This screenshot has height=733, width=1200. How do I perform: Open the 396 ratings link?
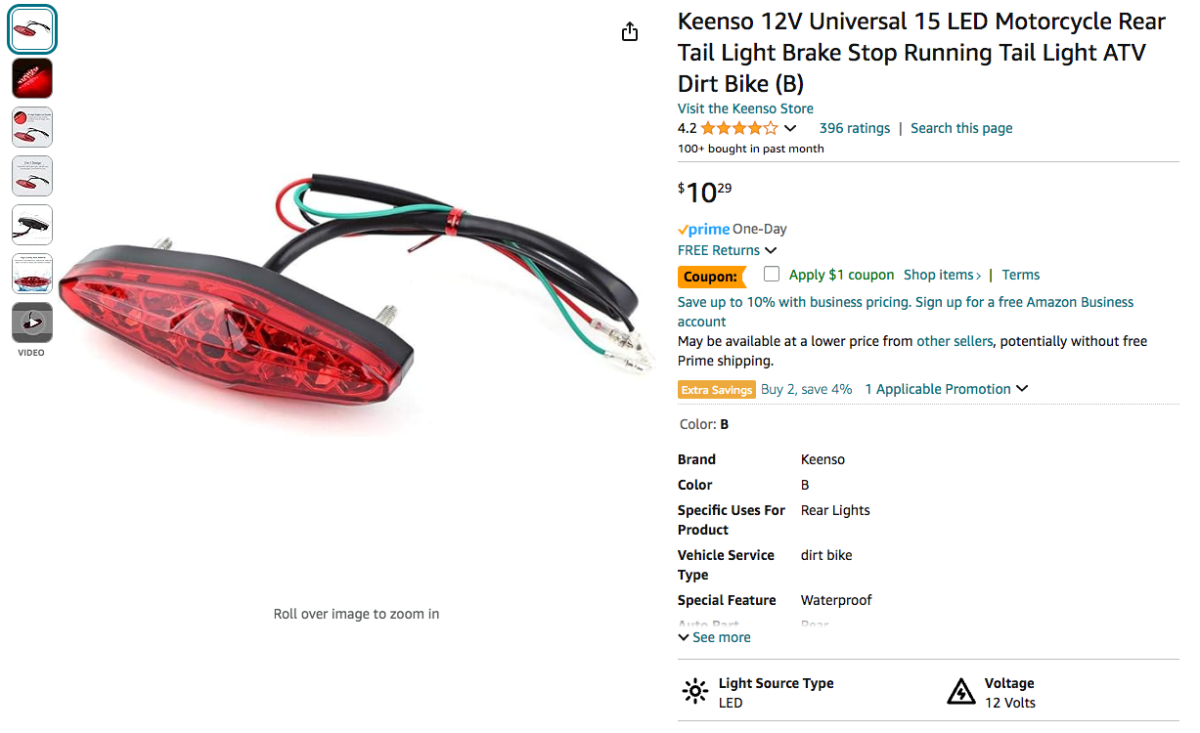[854, 128]
